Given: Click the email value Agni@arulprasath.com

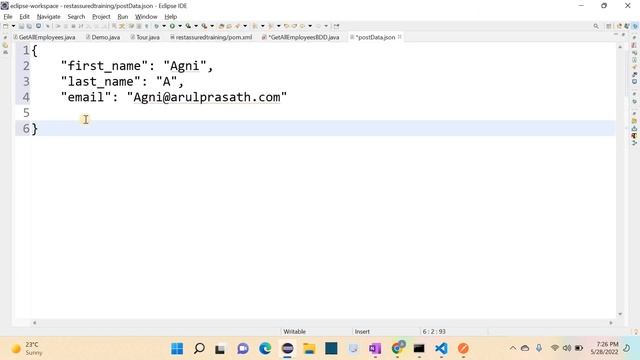Looking at the screenshot, I should click(x=207, y=97).
